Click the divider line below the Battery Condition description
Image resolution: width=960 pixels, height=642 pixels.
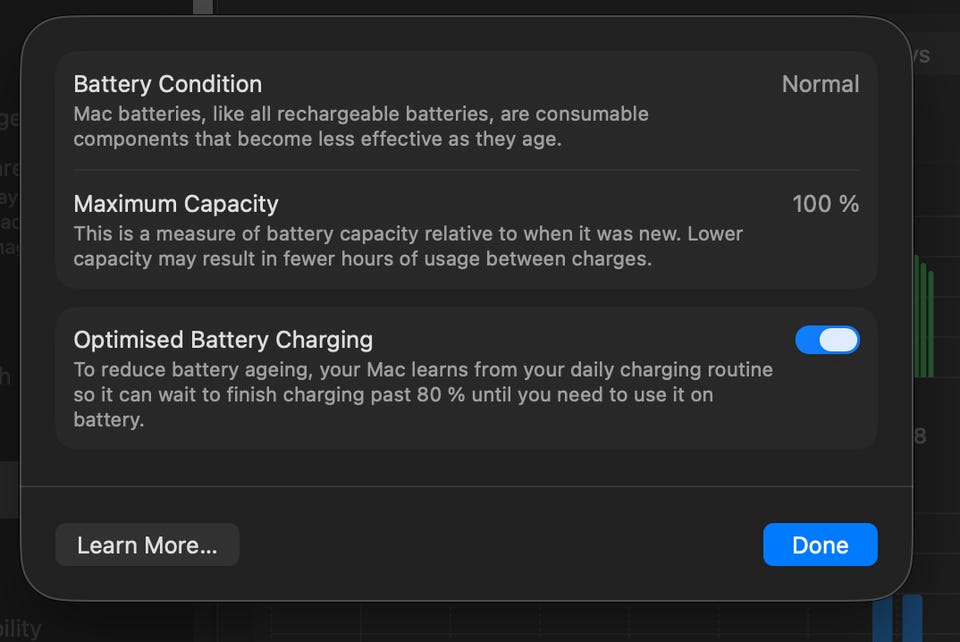(466, 170)
